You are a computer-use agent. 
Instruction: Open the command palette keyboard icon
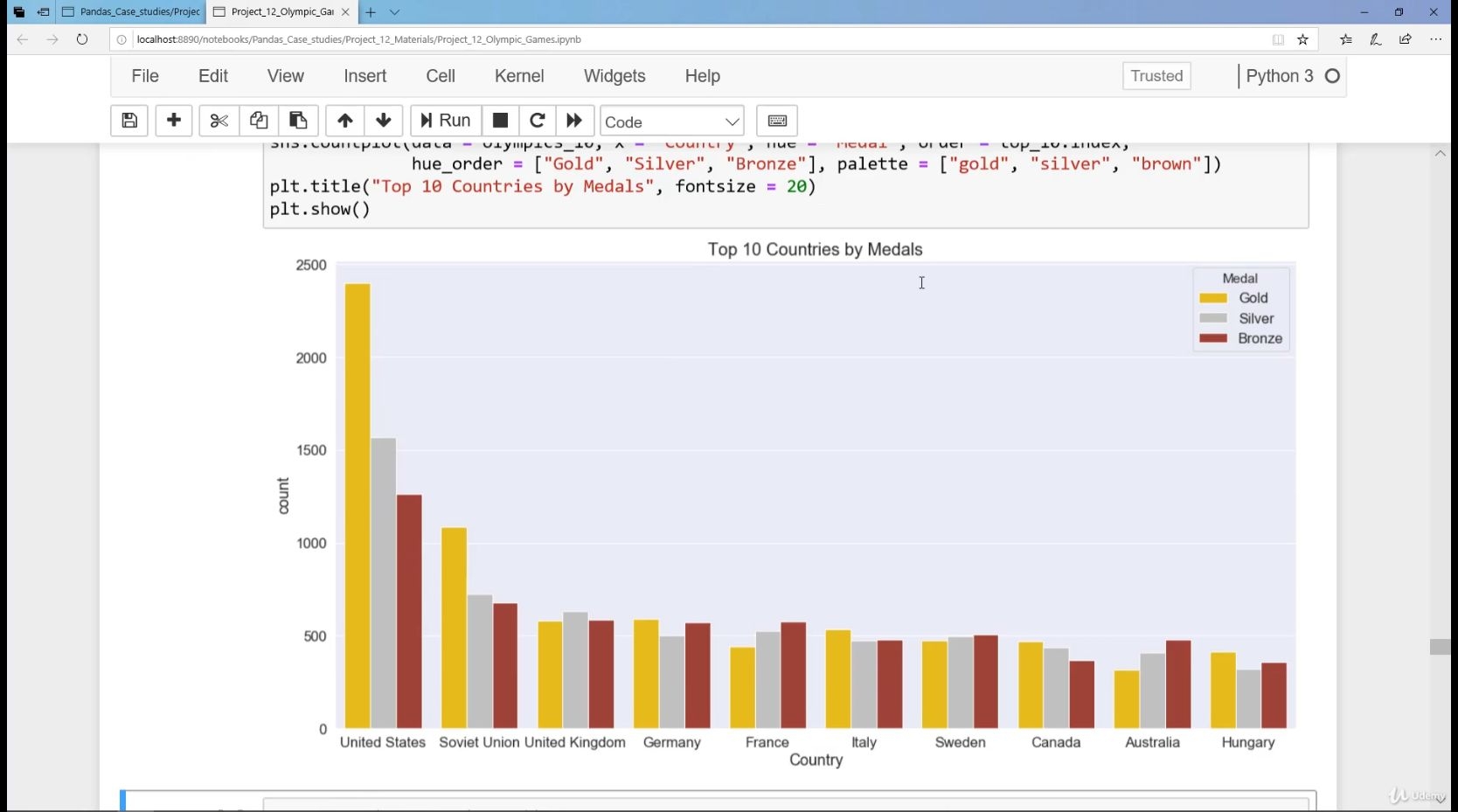point(777,121)
